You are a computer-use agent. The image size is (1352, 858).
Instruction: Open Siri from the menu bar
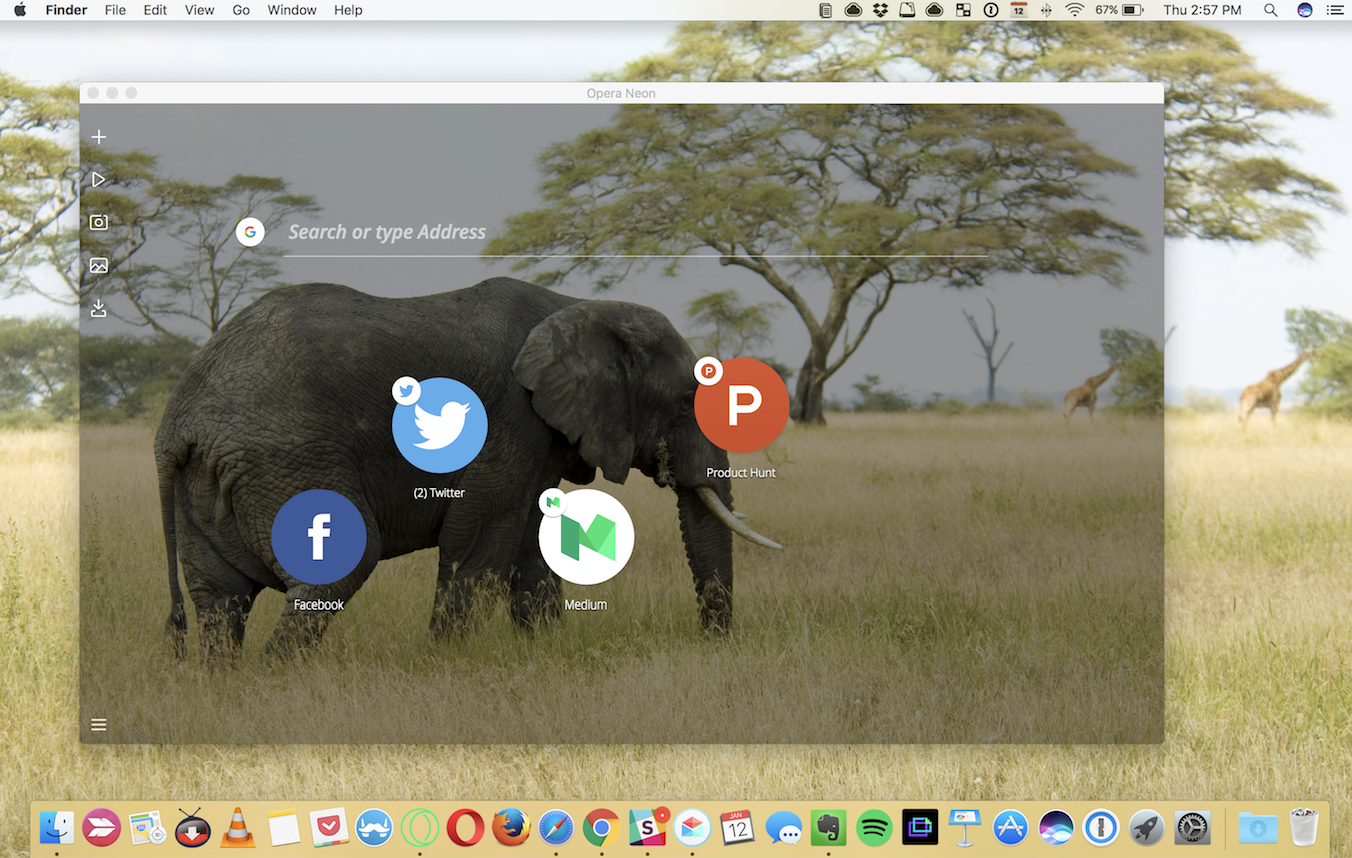point(1305,10)
